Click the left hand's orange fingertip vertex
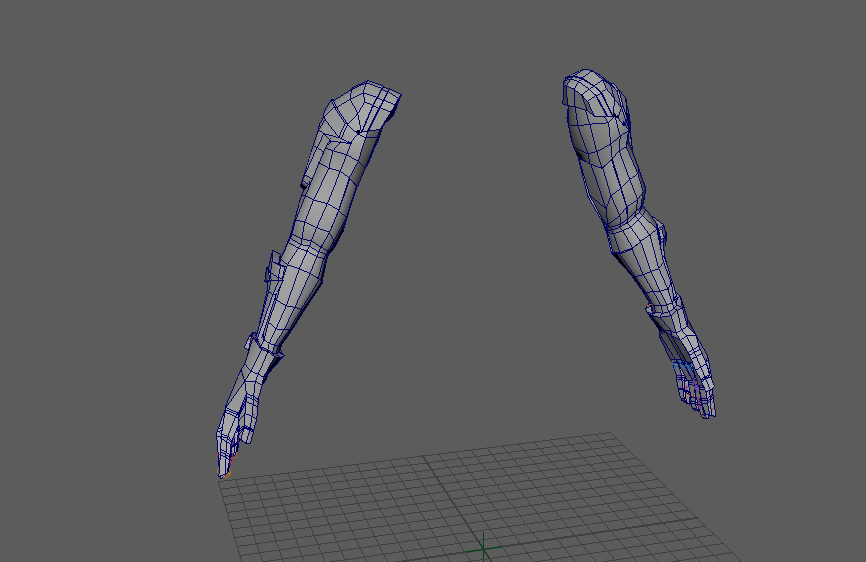The image size is (866, 562). coord(226,474)
